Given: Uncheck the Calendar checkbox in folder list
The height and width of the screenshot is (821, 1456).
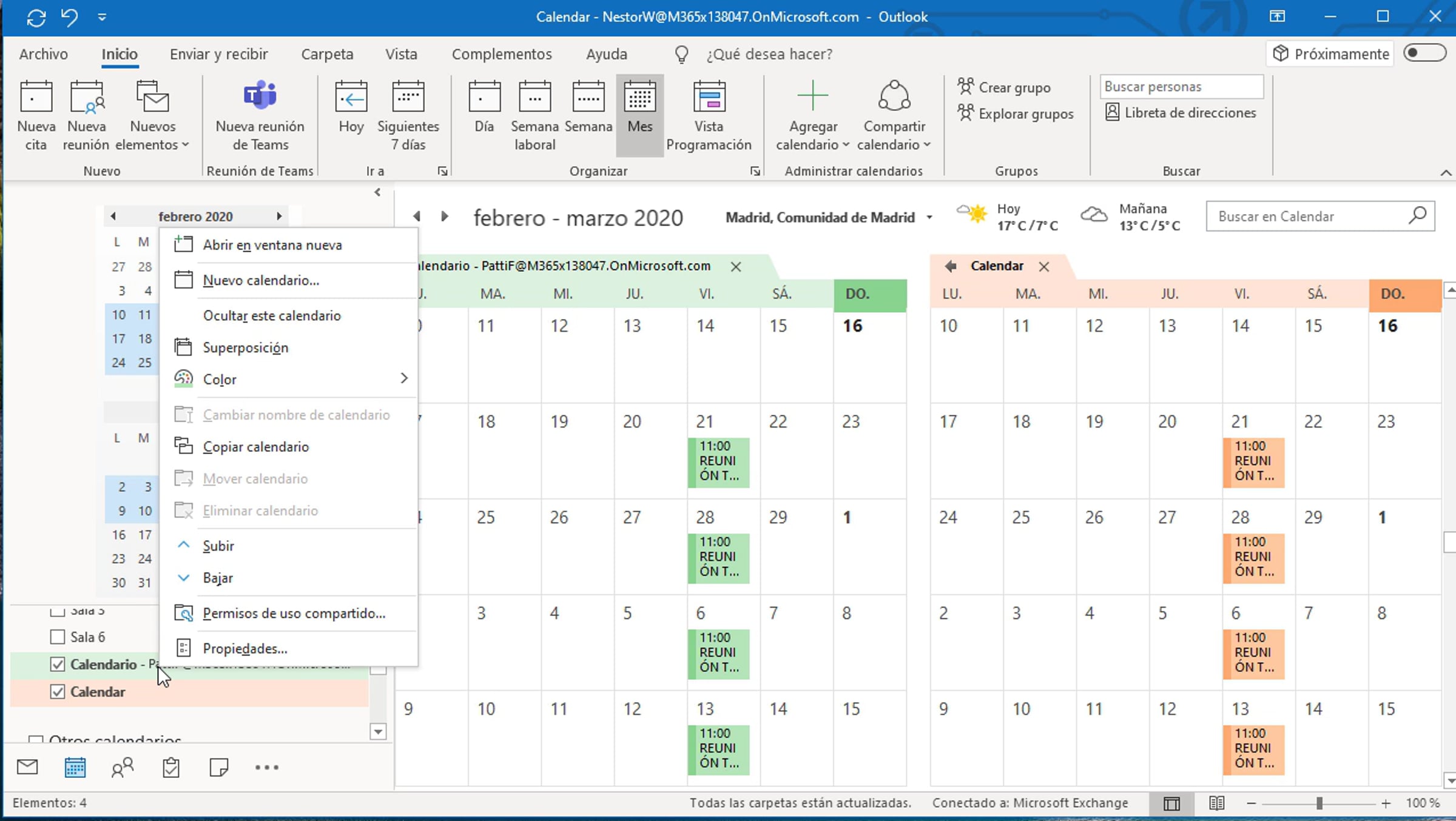Looking at the screenshot, I should [58, 691].
